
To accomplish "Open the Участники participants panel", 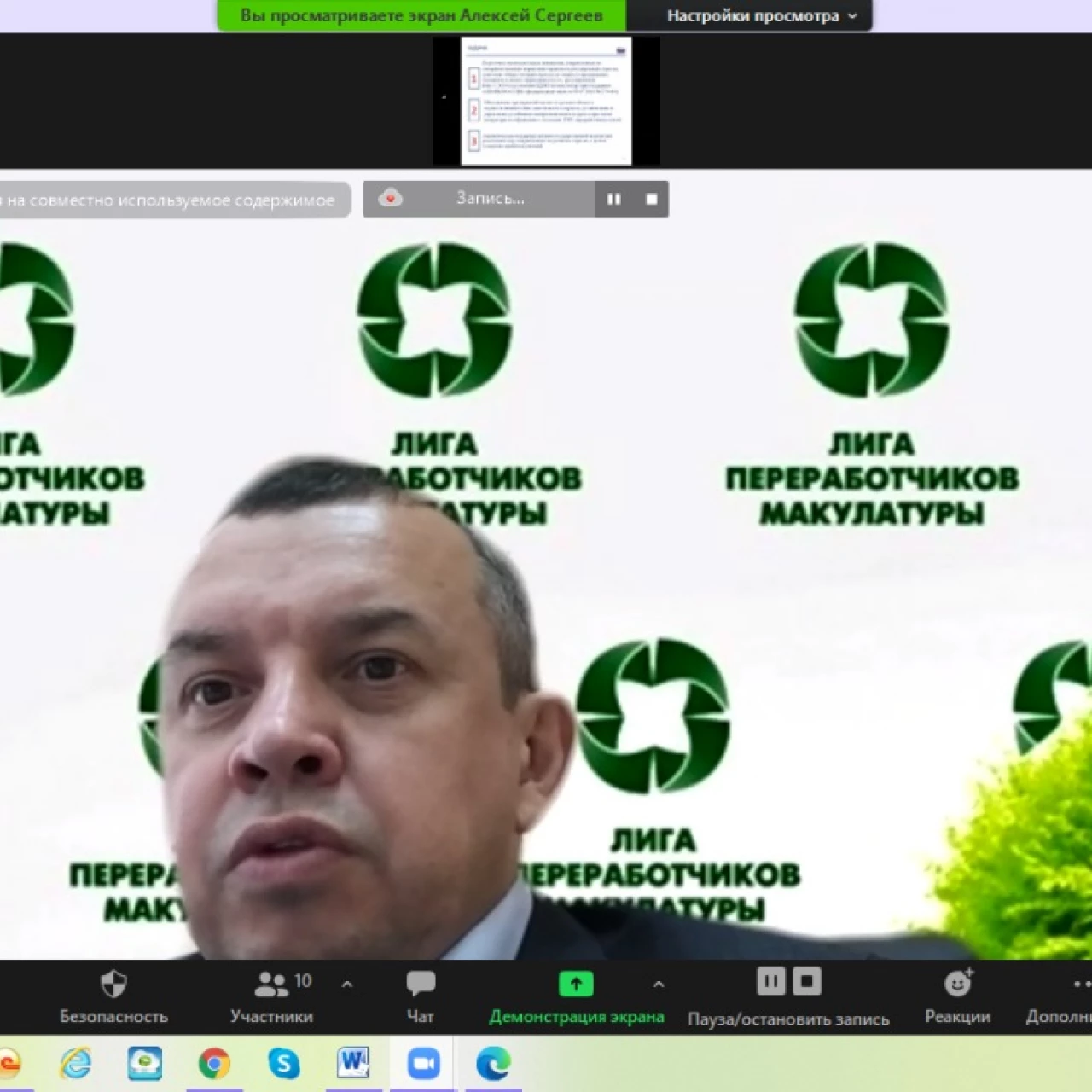I will (x=271, y=996).
